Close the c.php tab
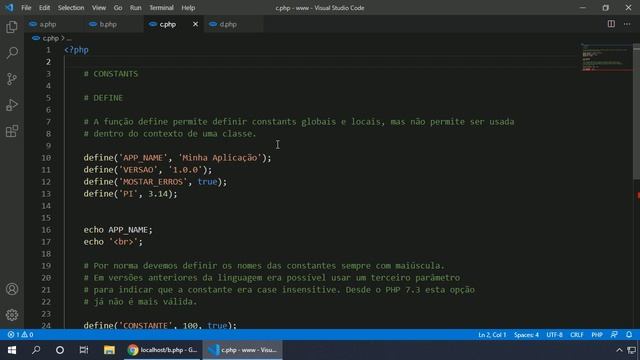Screen dimensions: 640x360 coord(196,24)
